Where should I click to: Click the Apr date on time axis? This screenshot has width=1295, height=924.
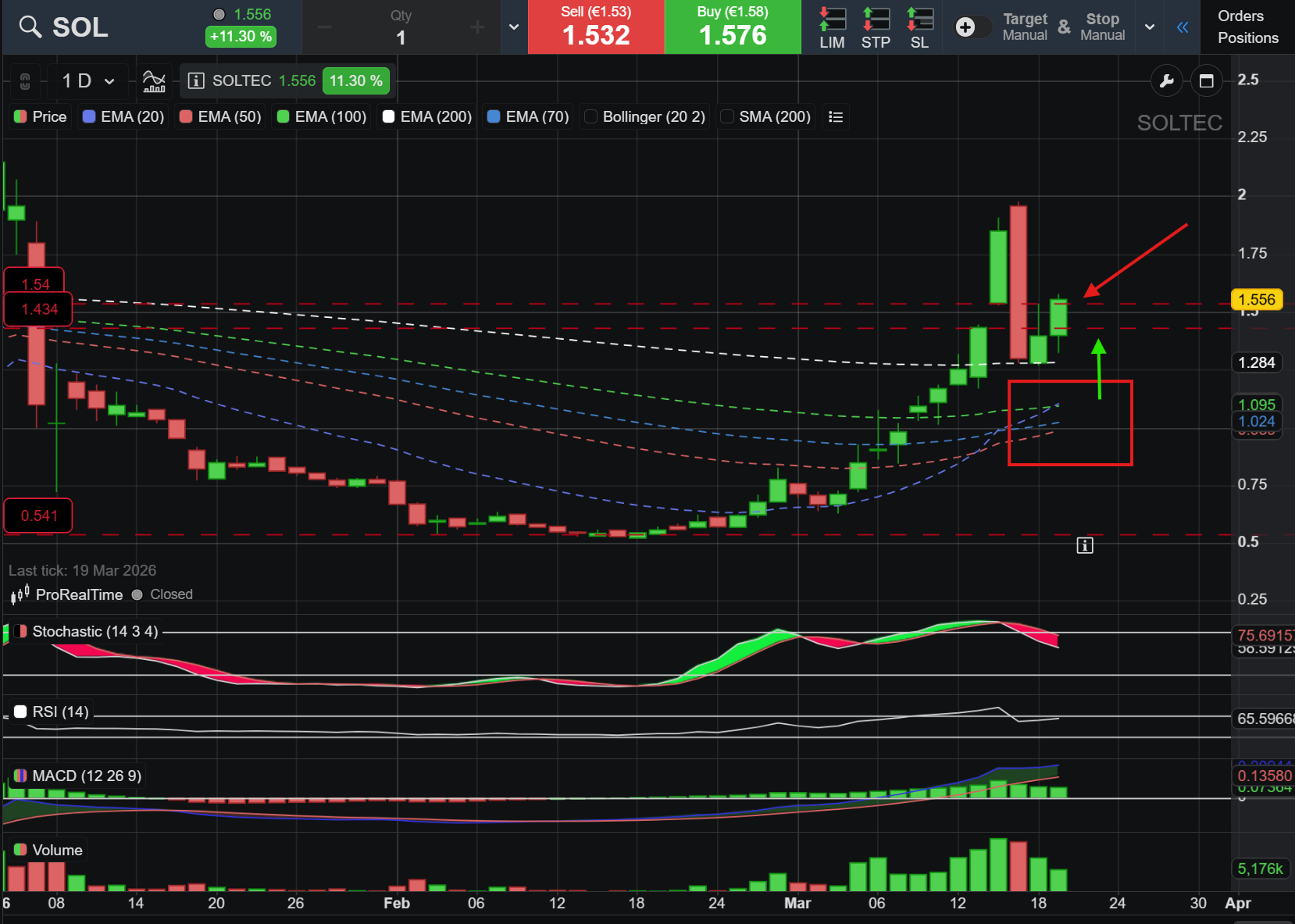(x=1238, y=903)
